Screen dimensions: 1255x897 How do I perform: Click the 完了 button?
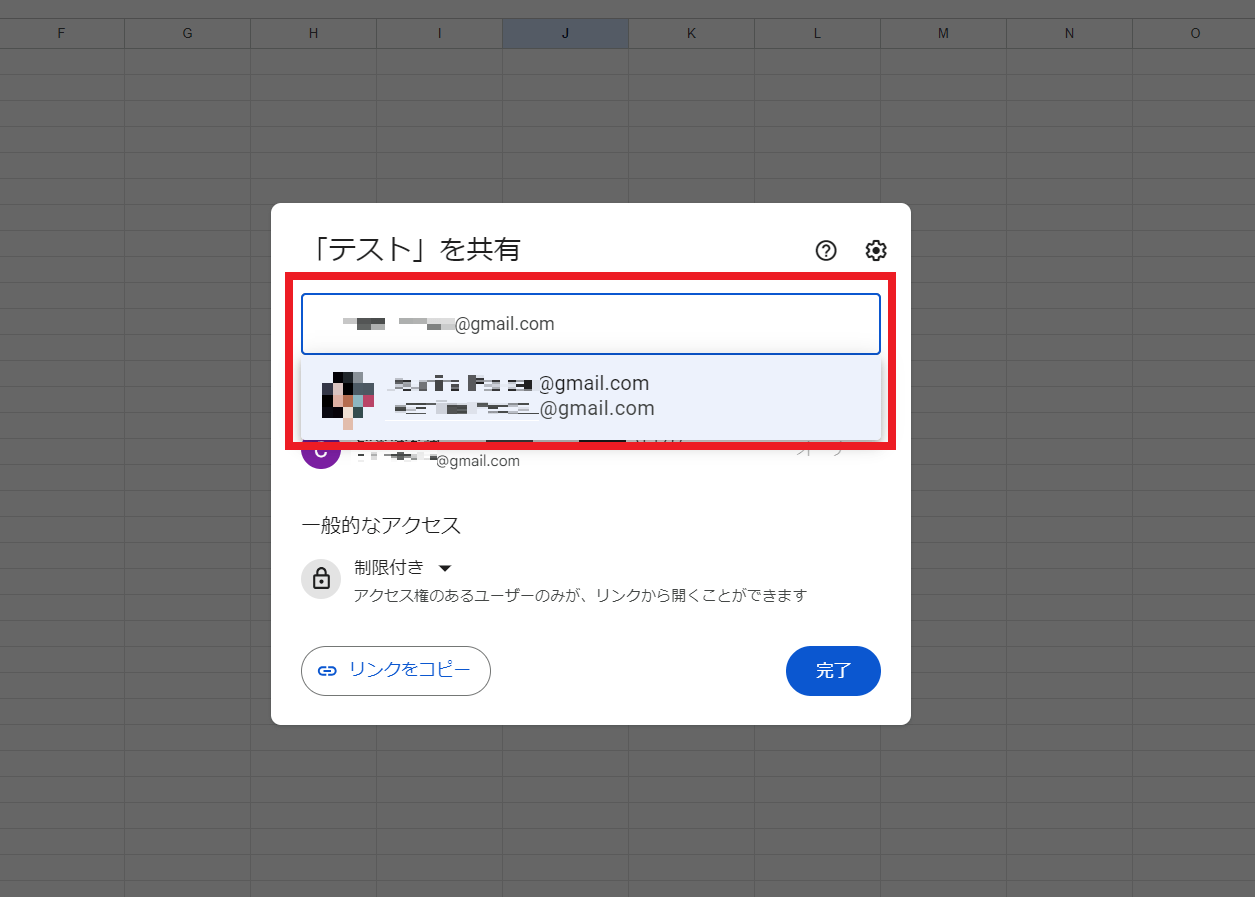[x=833, y=671]
